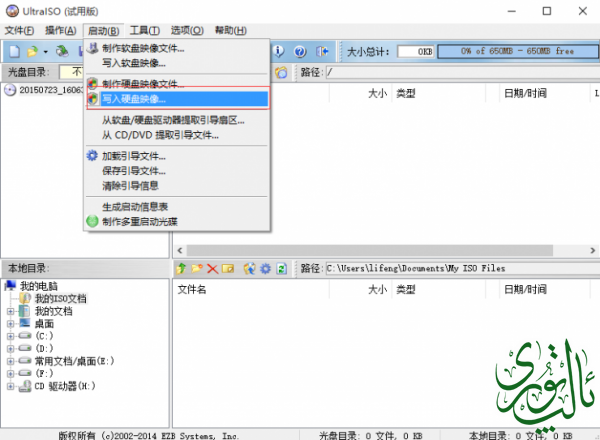Click the 0% of 650MB capacity bar
600x440 pixels.
coord(518,51)
